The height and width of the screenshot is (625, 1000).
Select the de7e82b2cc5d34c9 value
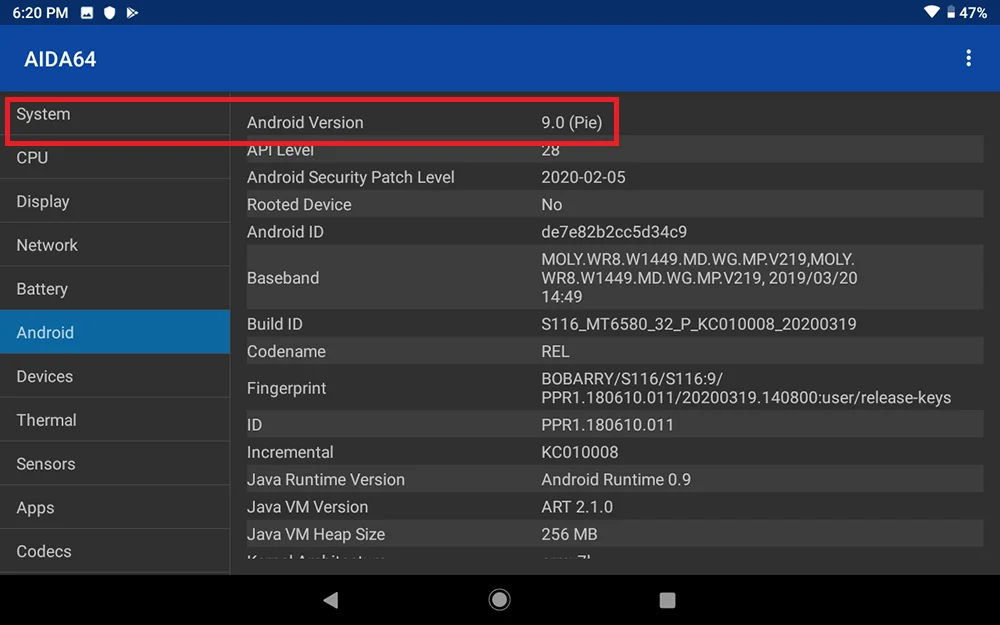pos(614,232)
